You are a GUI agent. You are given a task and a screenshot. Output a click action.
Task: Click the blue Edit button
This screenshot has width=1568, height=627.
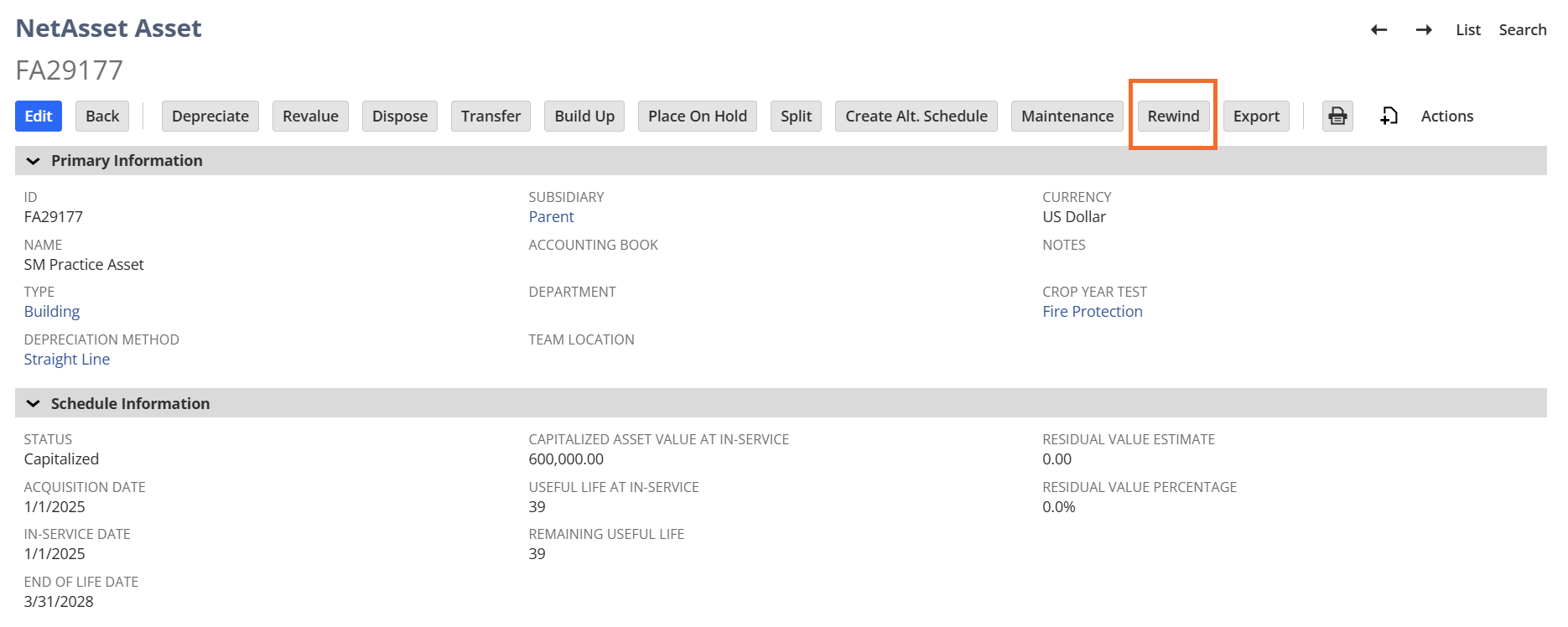tap(39, 116)
